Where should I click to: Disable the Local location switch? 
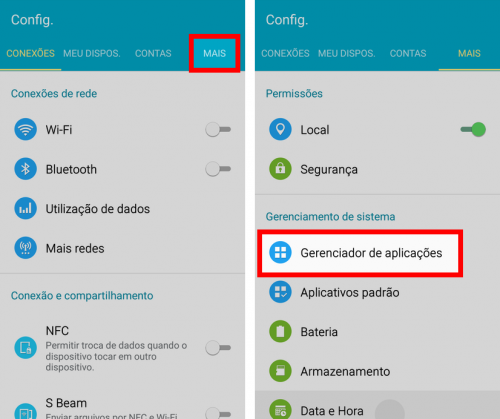click(473, 129)
